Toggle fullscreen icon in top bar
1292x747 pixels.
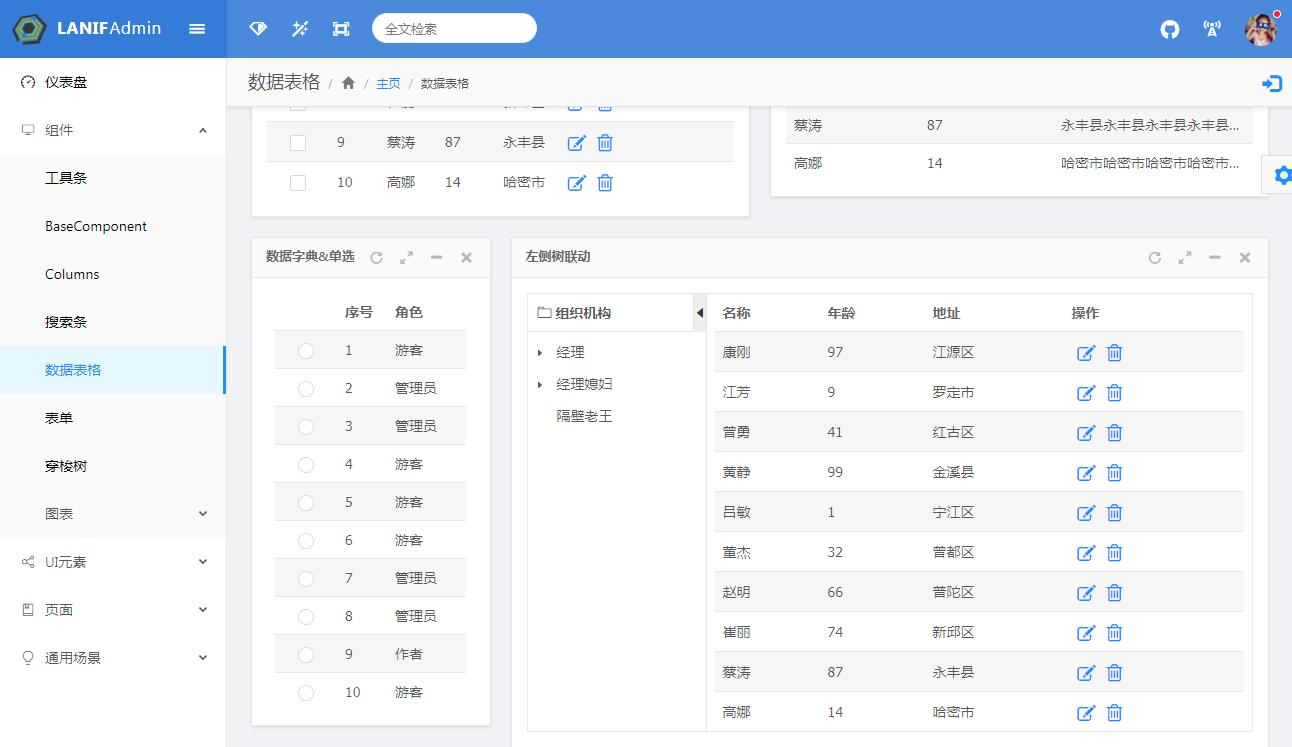(x=341, y=29)
